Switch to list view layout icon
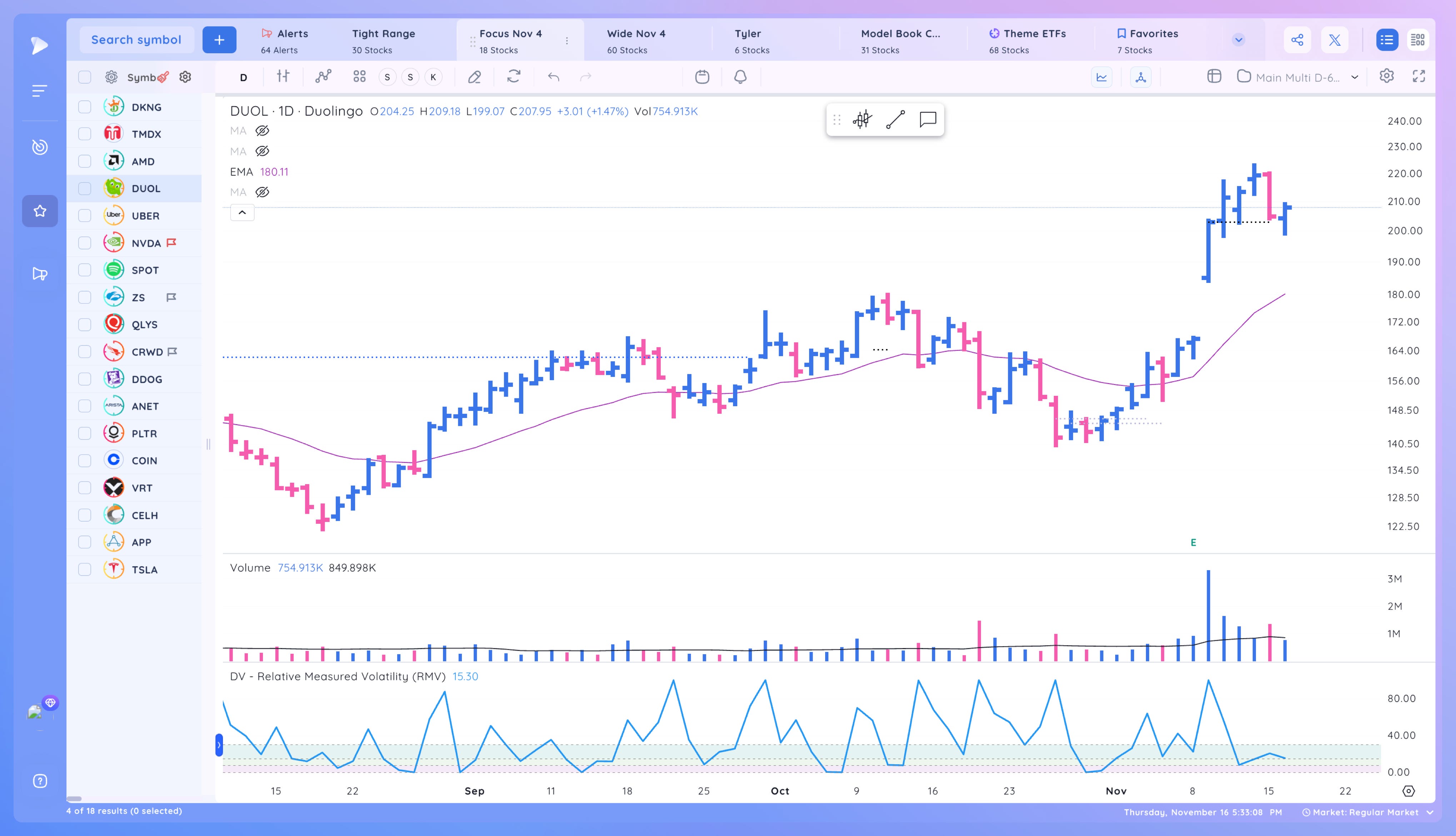This screenshot has height=836, width=1456. [1387, 40]
